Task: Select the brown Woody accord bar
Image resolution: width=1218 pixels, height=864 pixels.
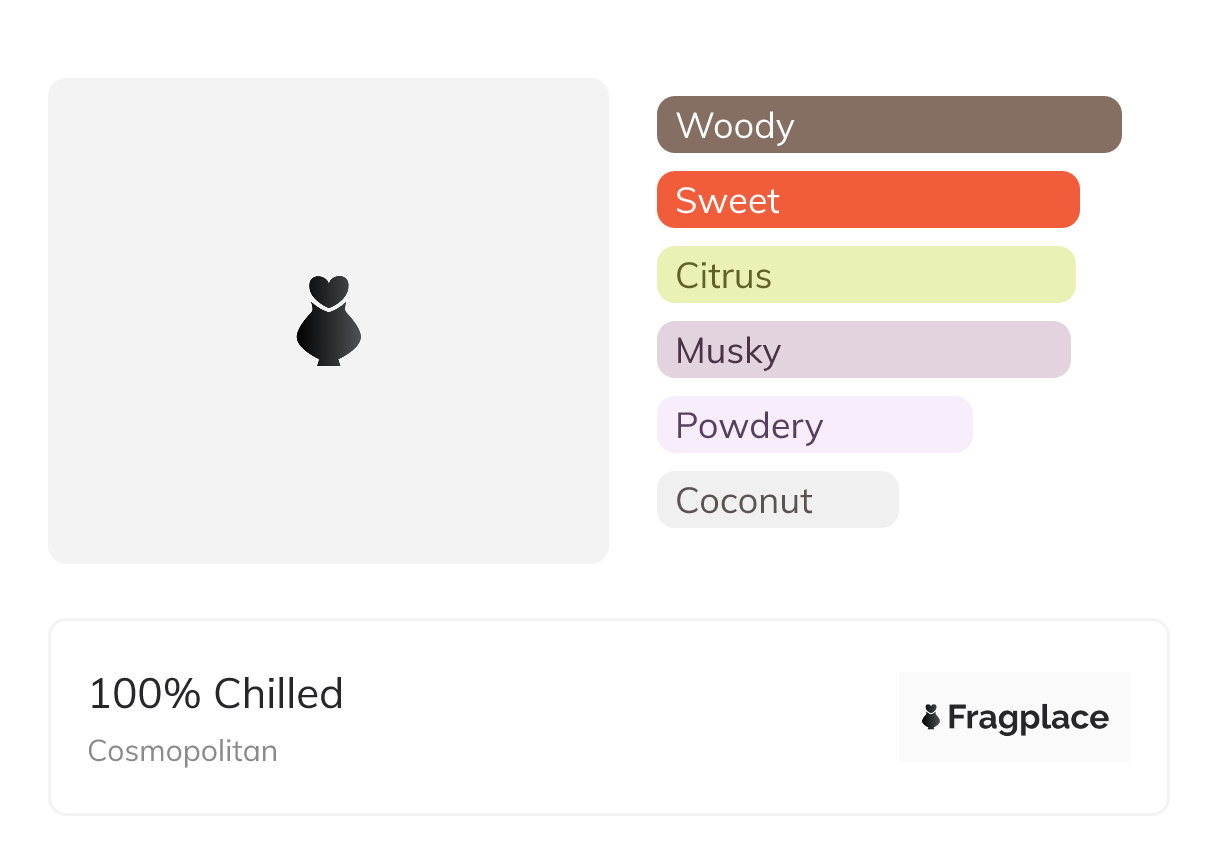Action: pyautogui.click(x=889, y=125)
